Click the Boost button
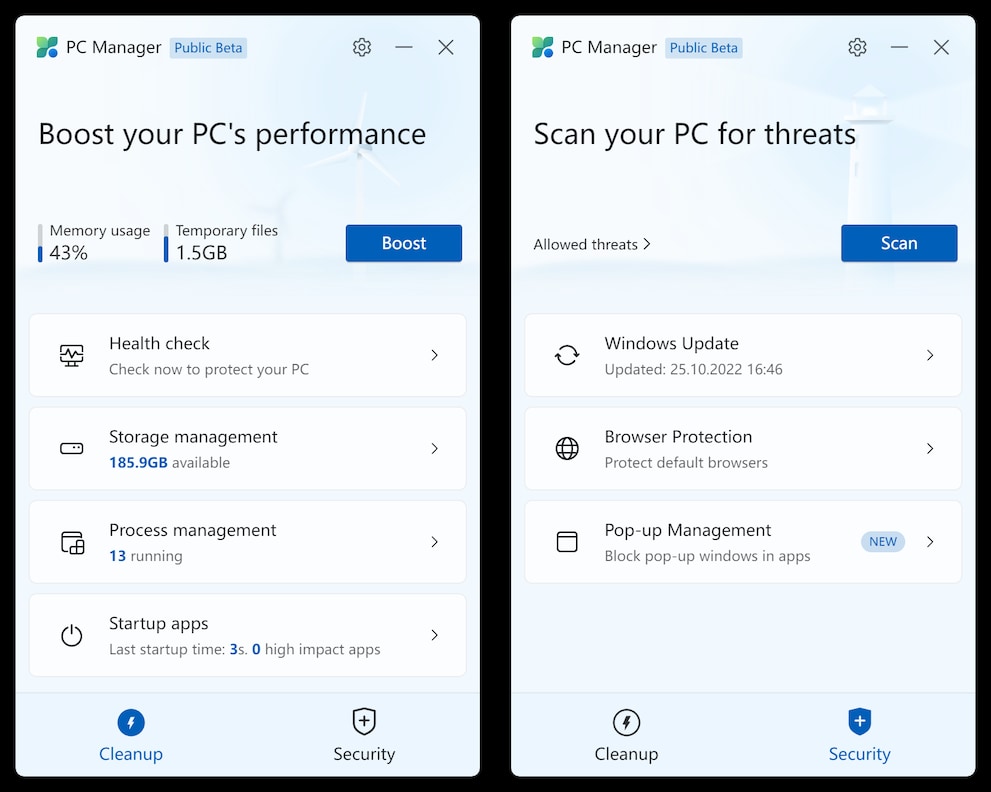 403,243
